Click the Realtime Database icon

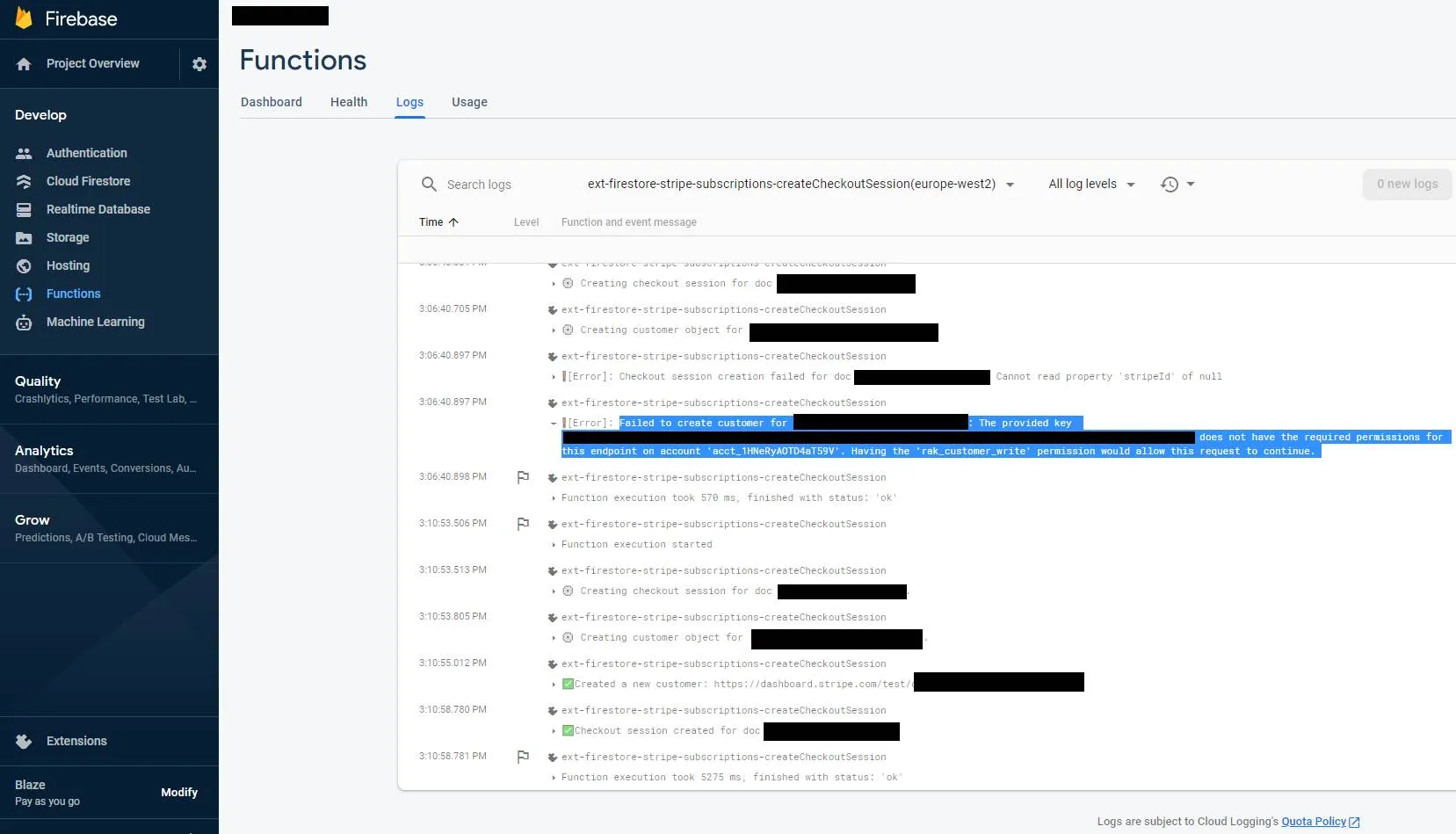[24, 209]
